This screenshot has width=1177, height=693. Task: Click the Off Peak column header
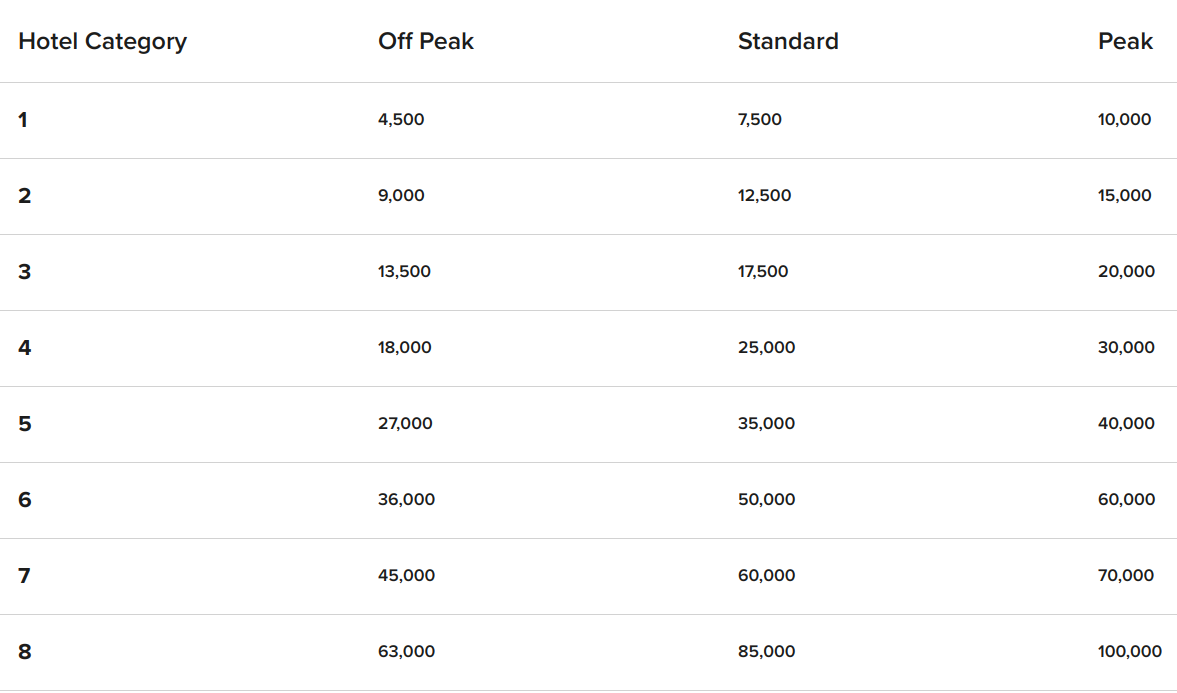pyautogui.click(x=426, y=42)
